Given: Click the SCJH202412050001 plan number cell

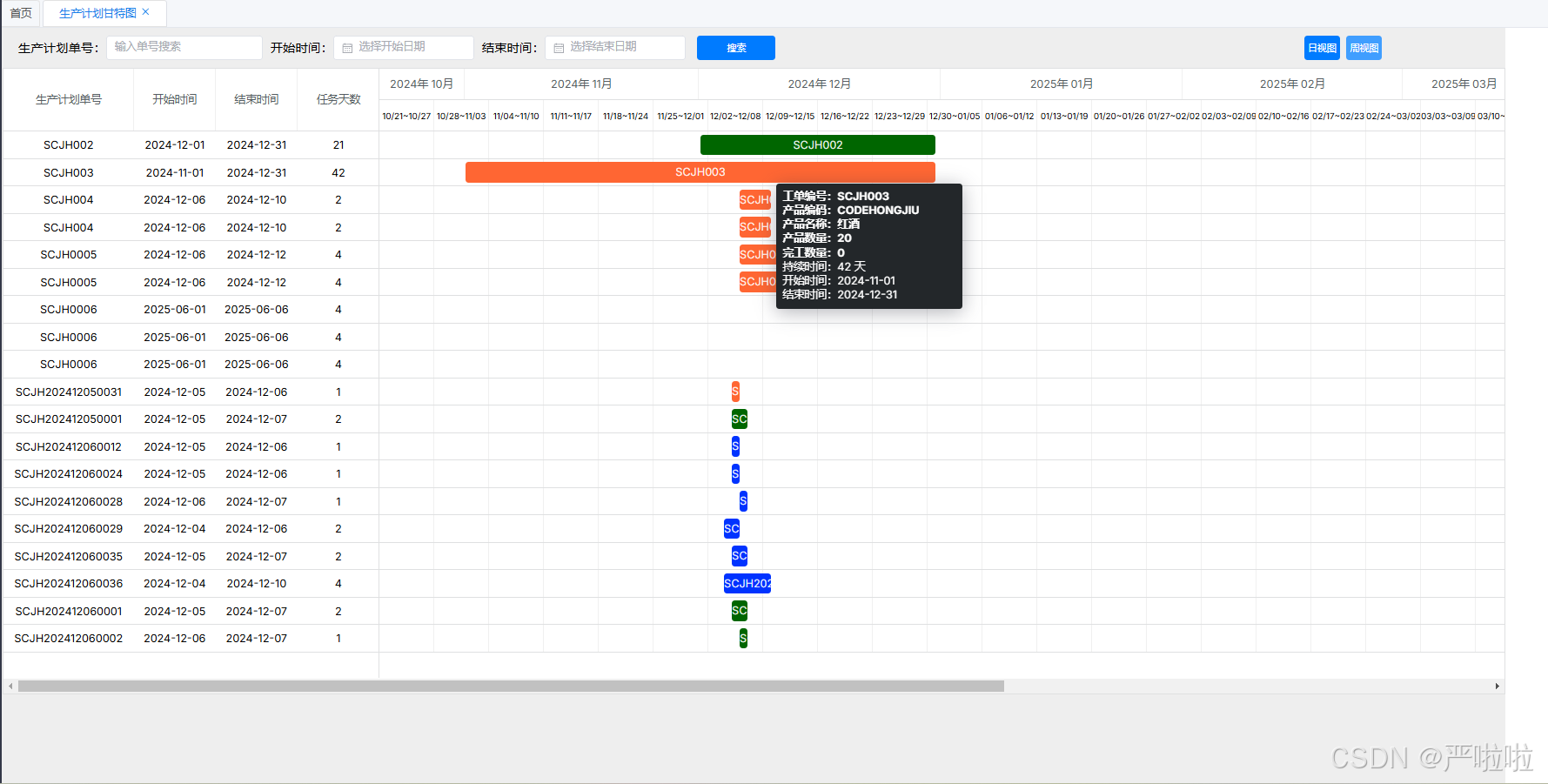Looking at the screenshot, I should pyautogui.click(x=69, y=419).
